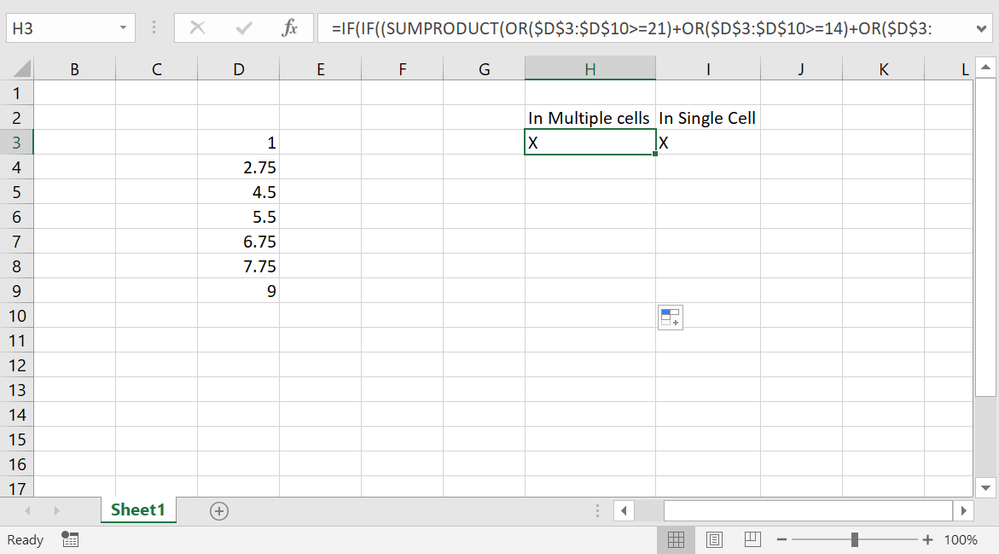Select row 10 header
The image size is (999, 554).
coord(17,316)
